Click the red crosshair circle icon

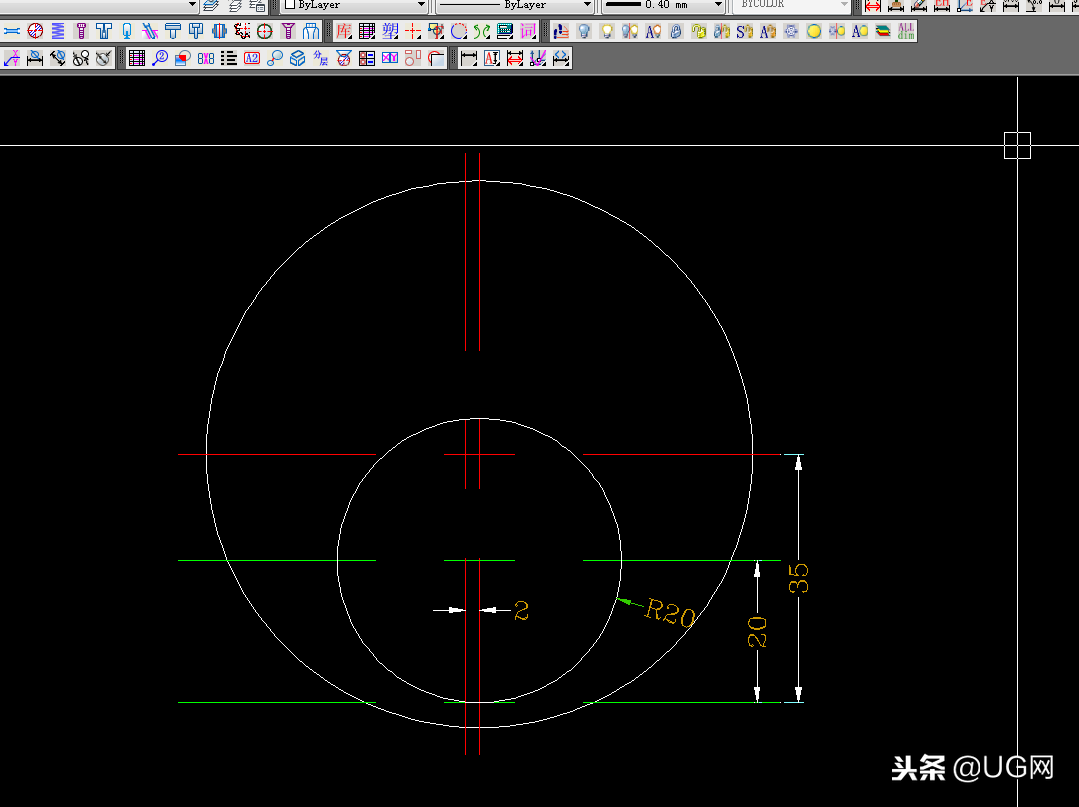click(x=265, y=31)
